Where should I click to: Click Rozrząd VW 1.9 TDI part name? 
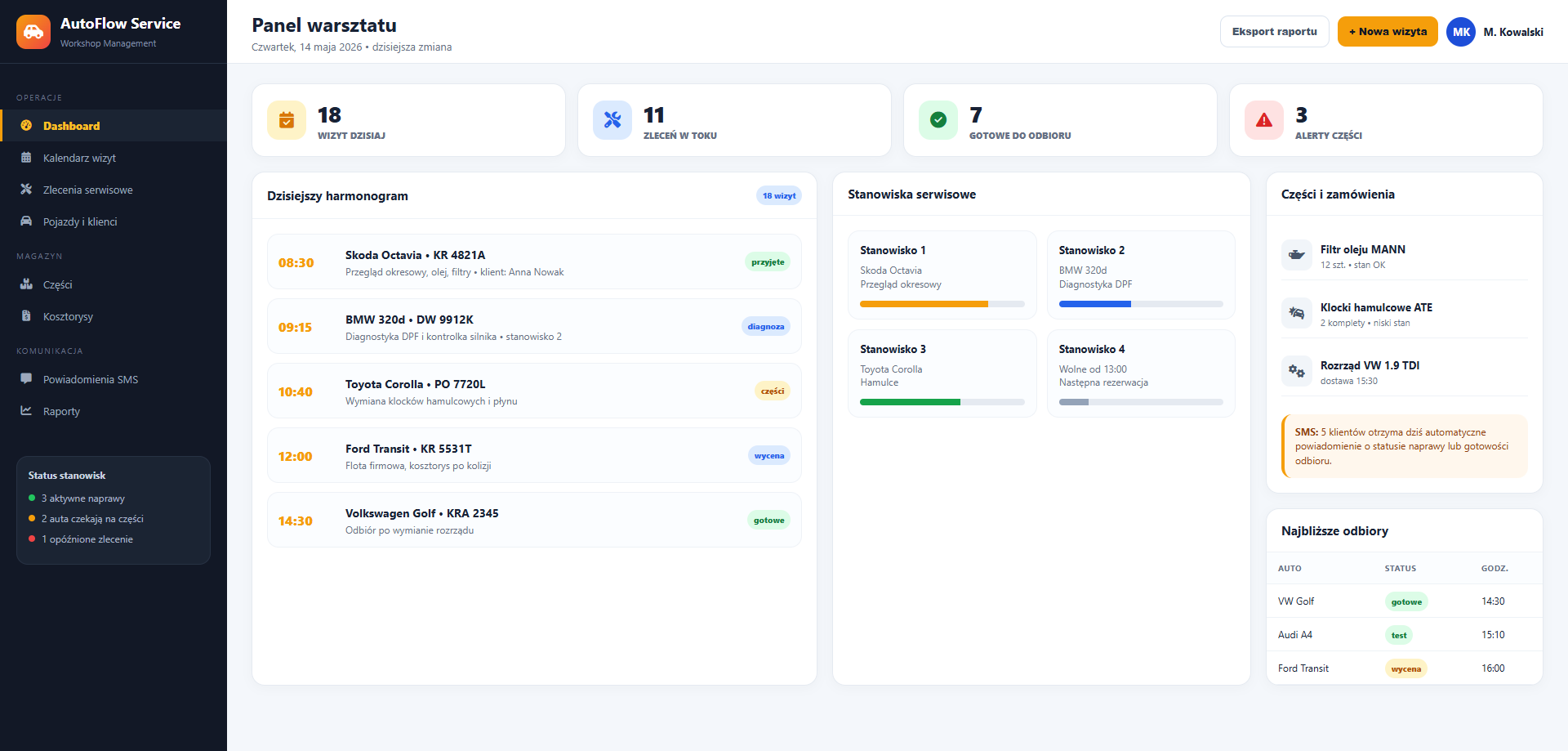[1370, 365]
